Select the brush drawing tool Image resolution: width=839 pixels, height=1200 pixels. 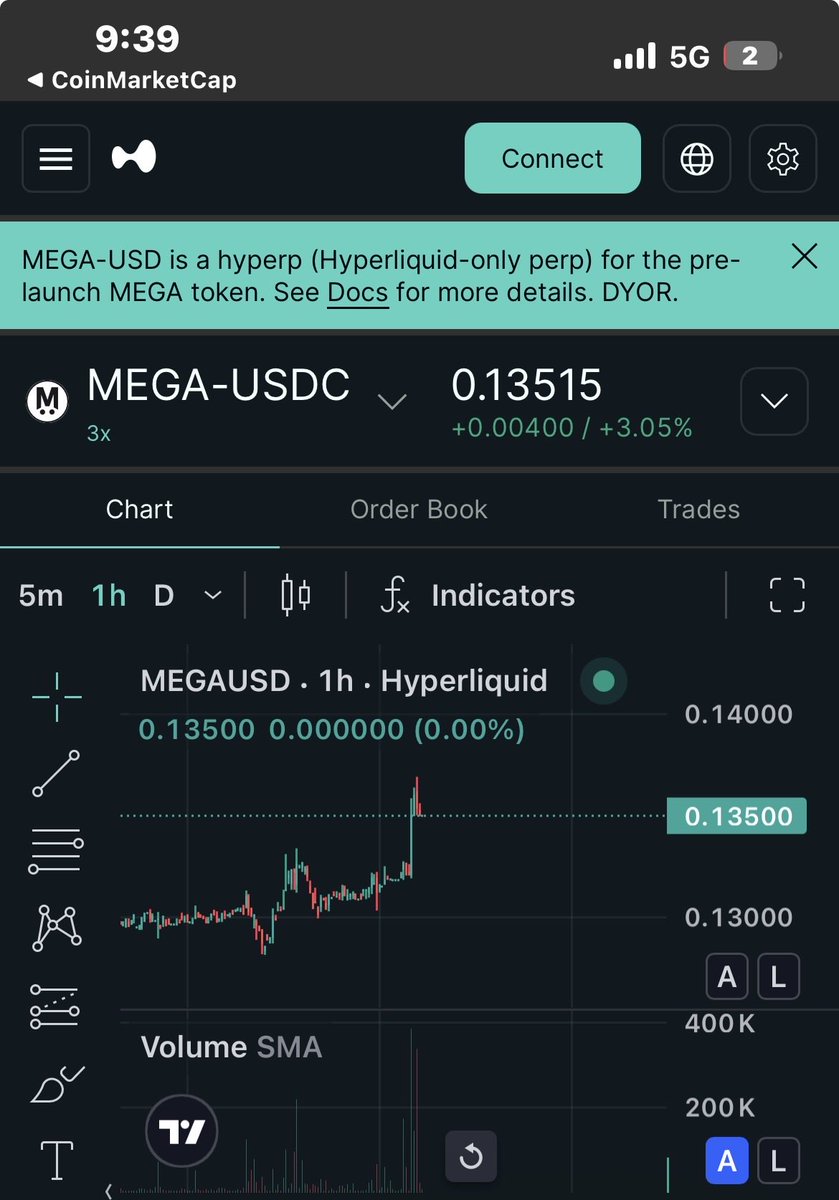pyautogui.click(x=57, y=1083)
